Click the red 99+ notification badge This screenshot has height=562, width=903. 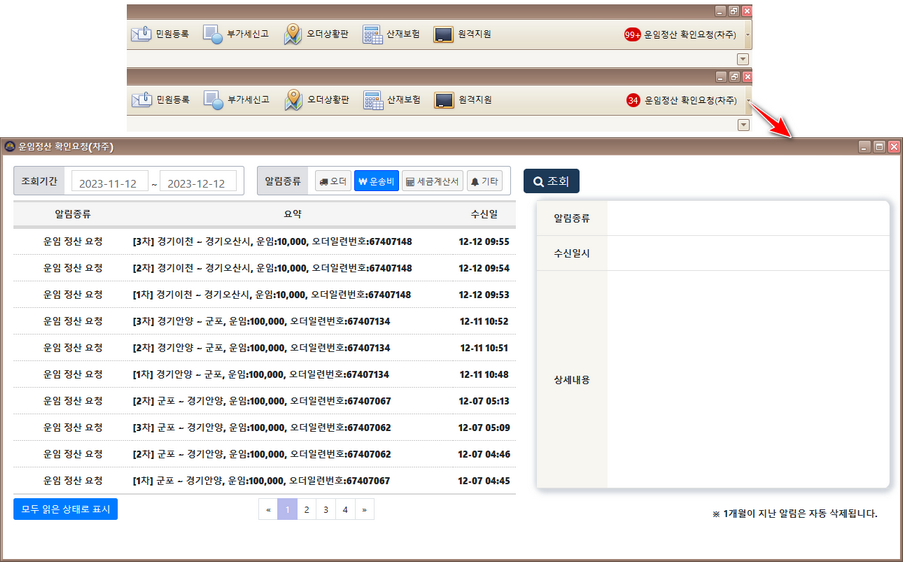coord(632,34)
